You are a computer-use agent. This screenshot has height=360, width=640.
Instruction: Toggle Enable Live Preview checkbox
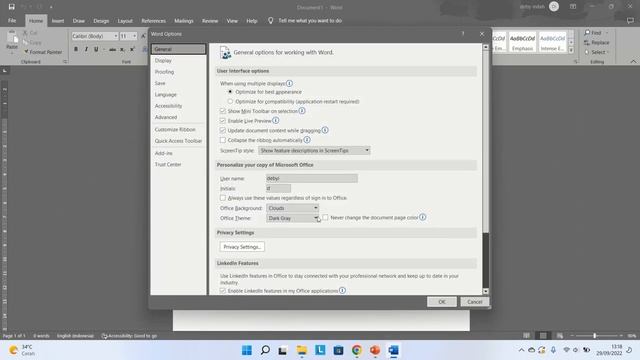(x=222, y=121)
